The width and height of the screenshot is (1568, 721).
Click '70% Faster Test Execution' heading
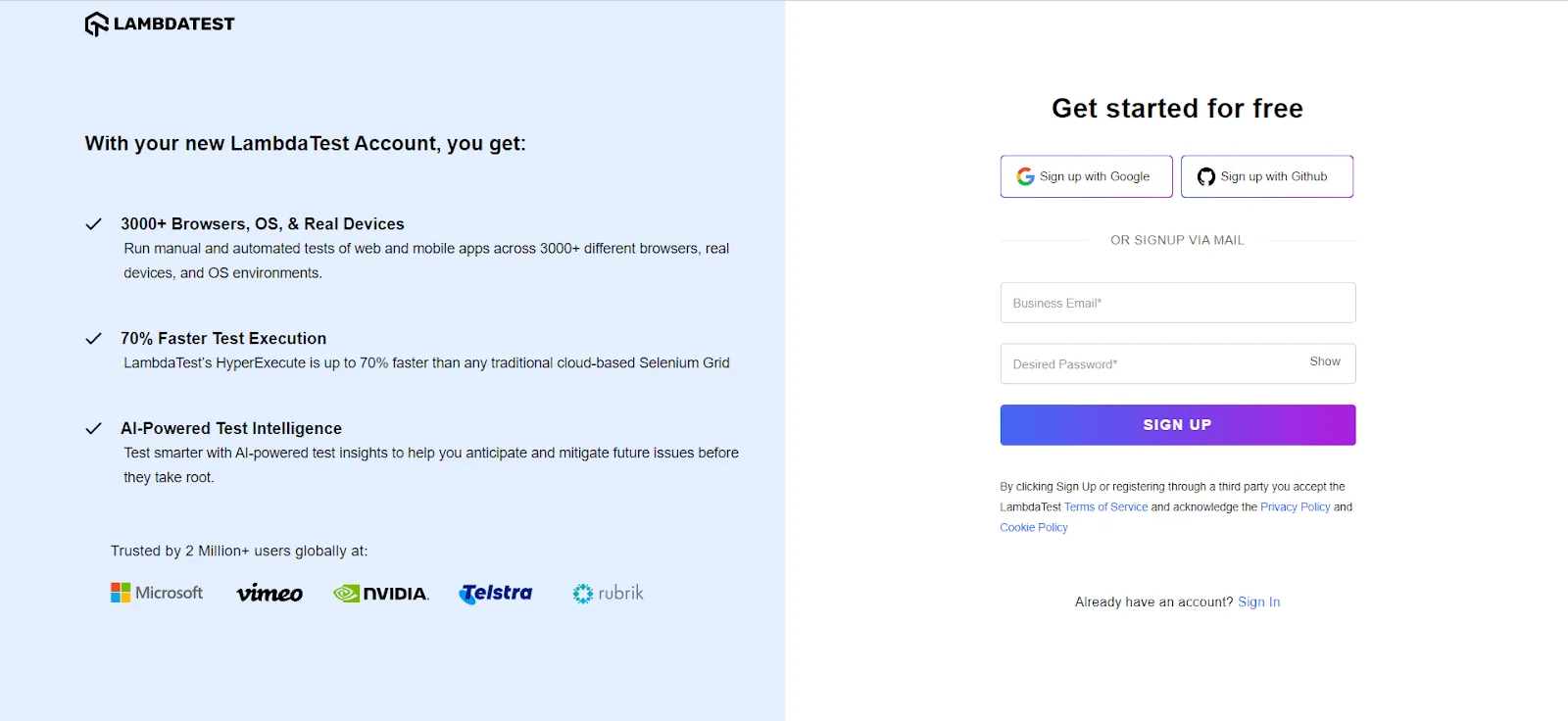223,339
